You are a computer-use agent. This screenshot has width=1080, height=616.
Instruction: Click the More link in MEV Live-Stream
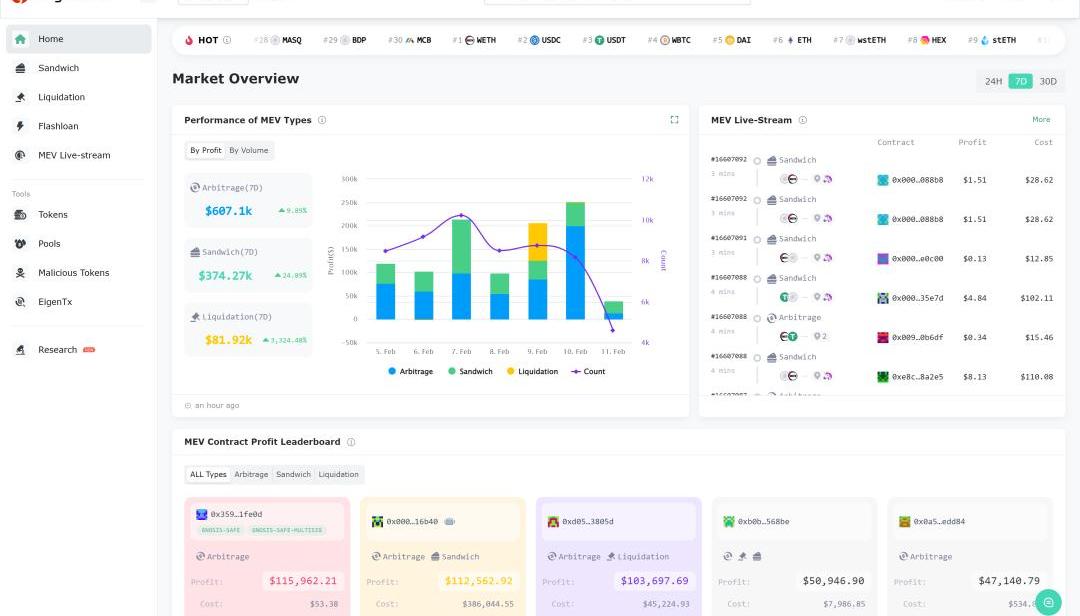click(1041, 120)
